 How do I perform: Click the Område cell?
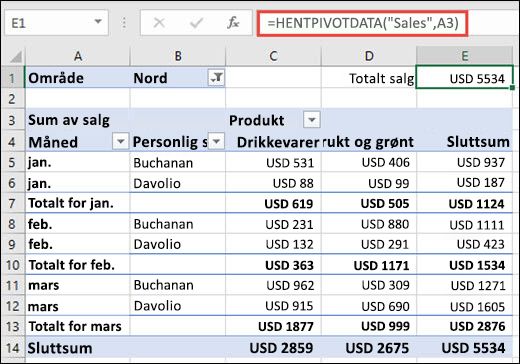[x=78, y=78]
